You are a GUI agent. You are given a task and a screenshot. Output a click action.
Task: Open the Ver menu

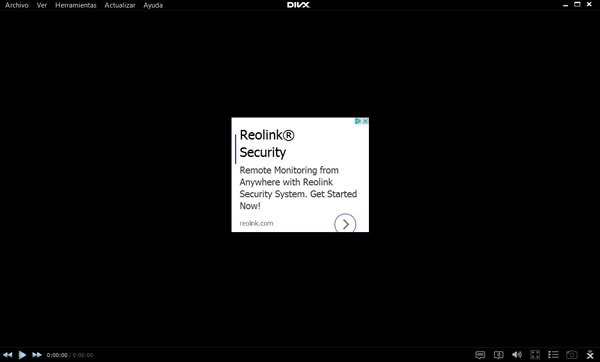pos(42,5)
